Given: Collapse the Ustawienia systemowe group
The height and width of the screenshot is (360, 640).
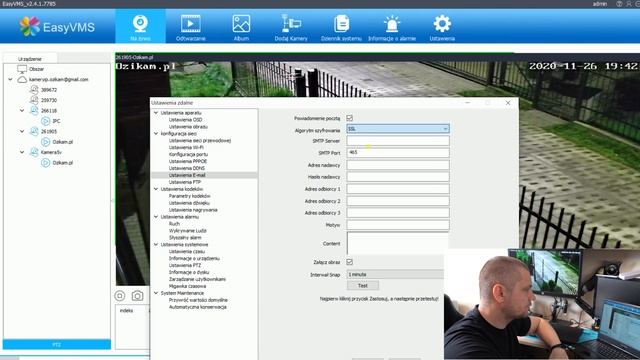Looking at the screenshot, I should coord(156,244).
